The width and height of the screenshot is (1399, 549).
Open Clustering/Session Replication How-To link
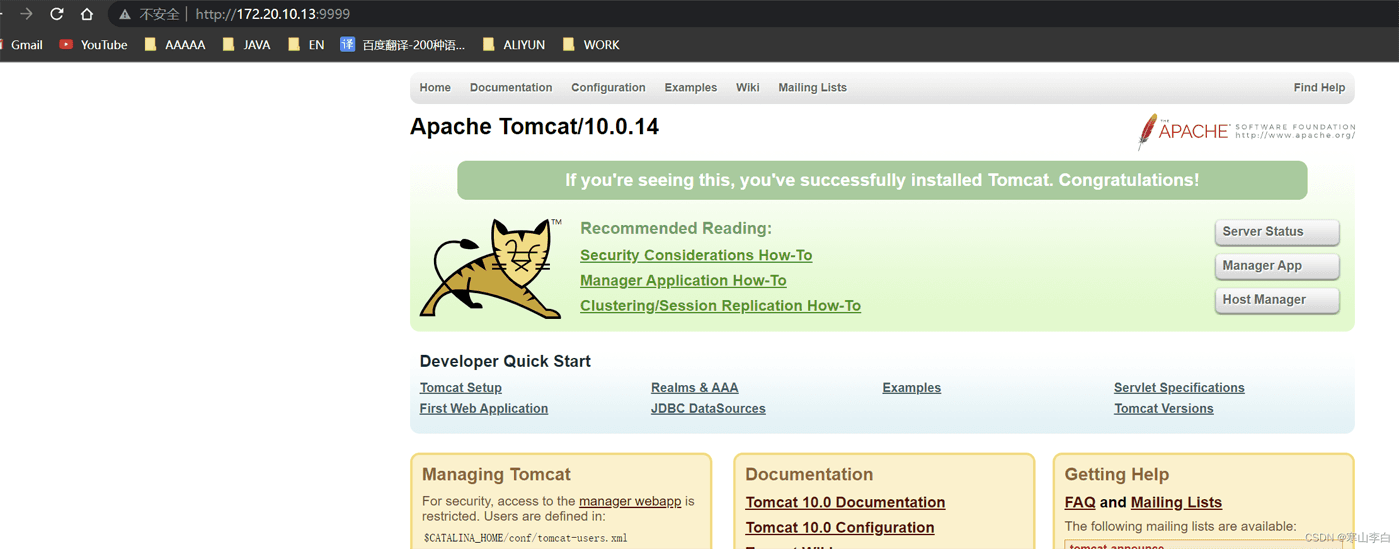pyautogui.click(x=720, y=306)
